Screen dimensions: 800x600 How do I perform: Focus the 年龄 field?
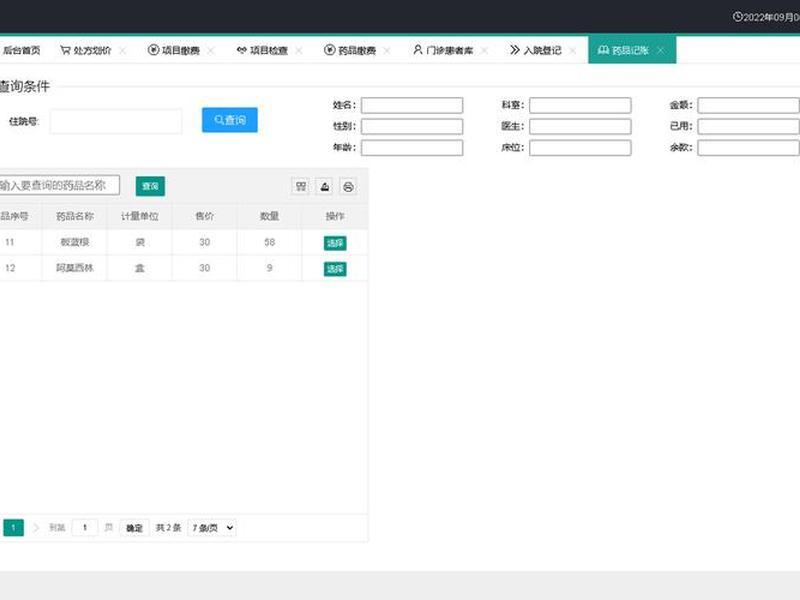(412, 147)
